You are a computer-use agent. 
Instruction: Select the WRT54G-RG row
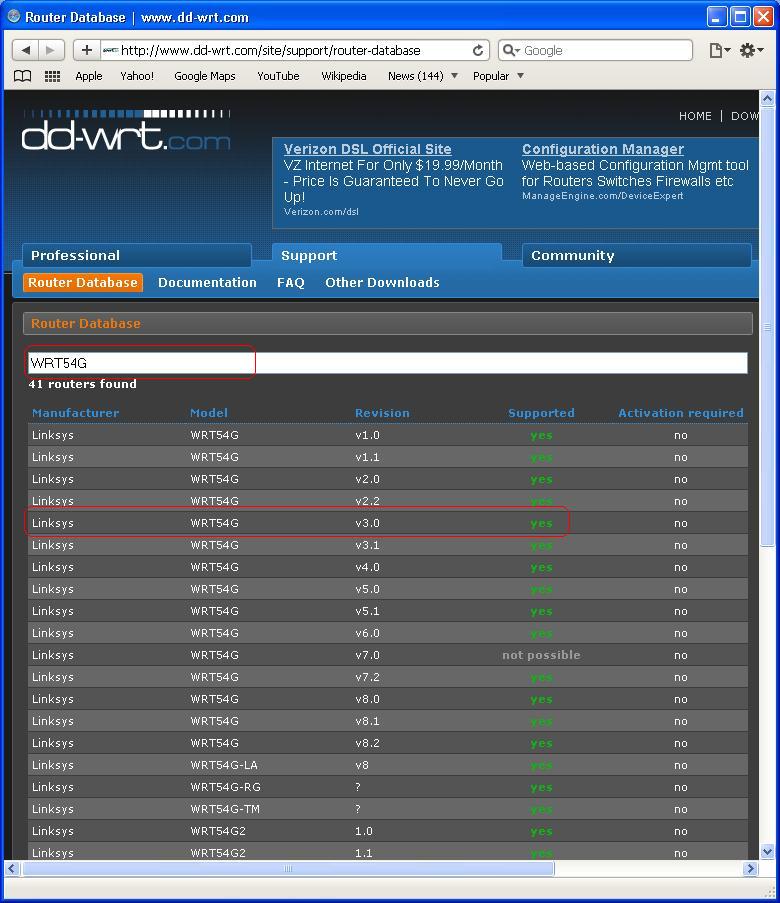[x=388, y=787]
